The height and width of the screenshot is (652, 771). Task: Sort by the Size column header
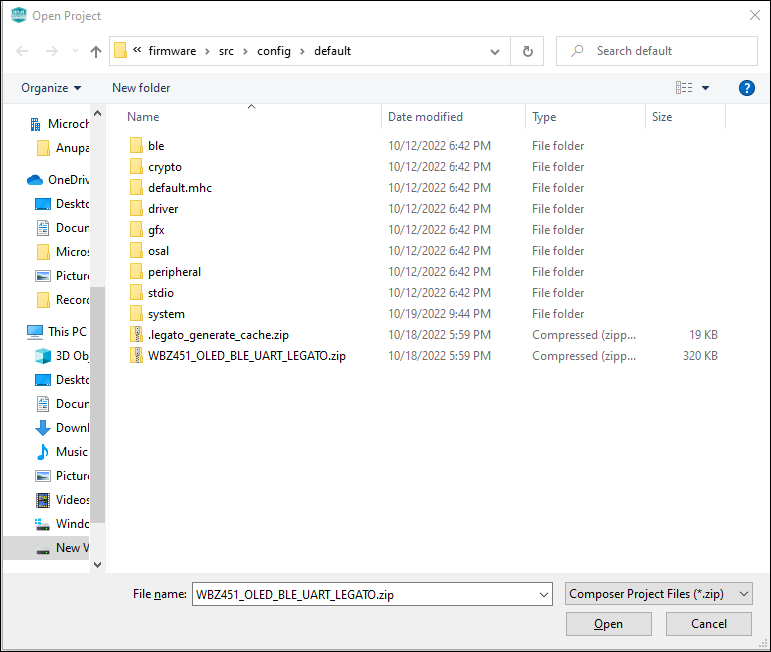[x=662, y=117]
